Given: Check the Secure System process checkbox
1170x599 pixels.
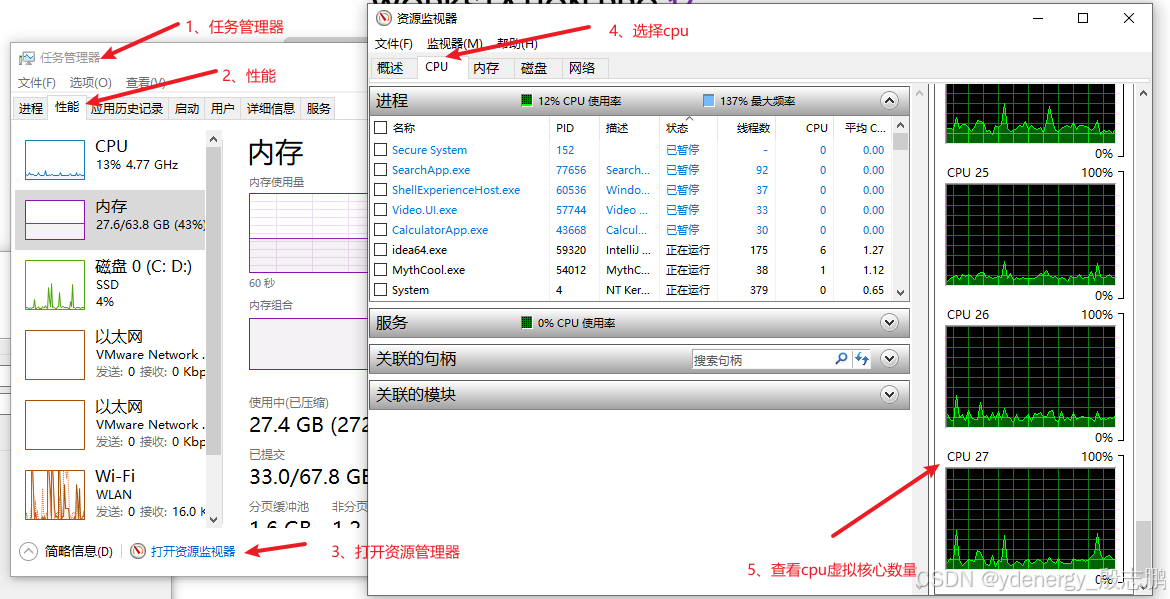Looking at the screenshot, I should (x=381, y=150).
